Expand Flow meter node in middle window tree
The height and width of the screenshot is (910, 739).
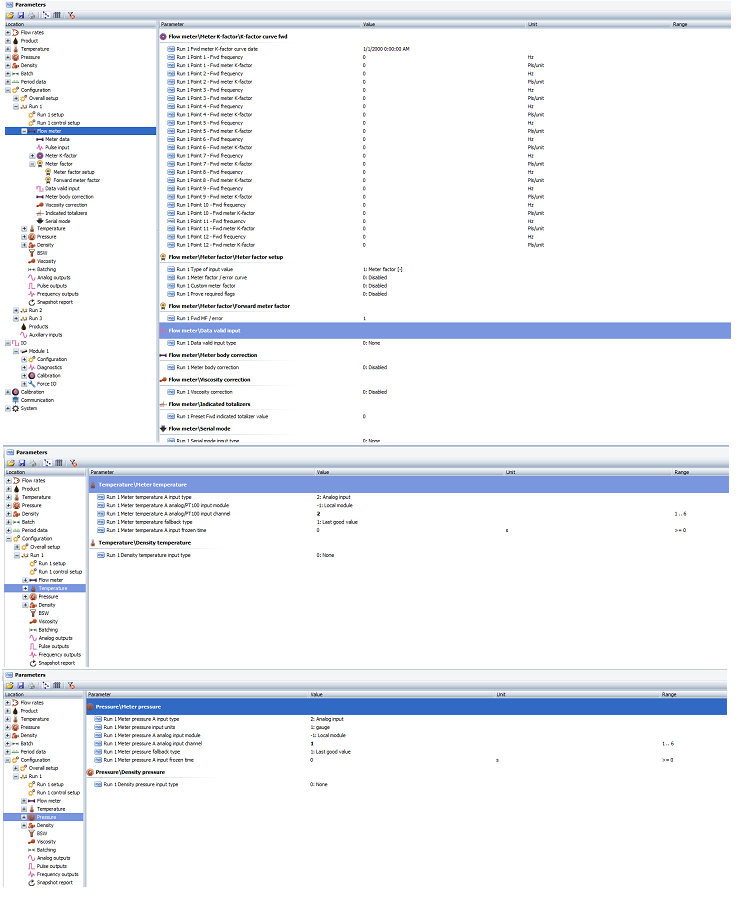[26, 580]
